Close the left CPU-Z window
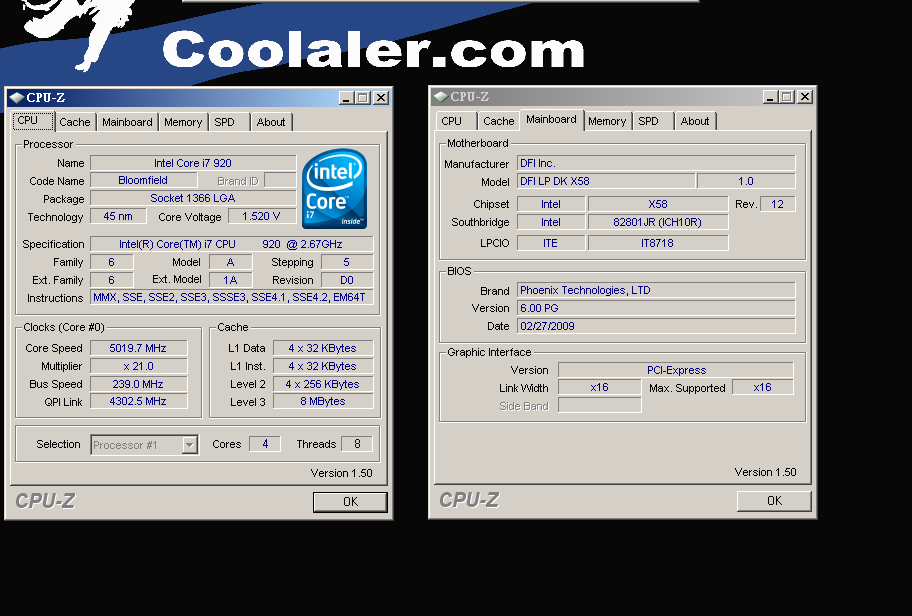912x616 pixels. (x=381, y=98)
